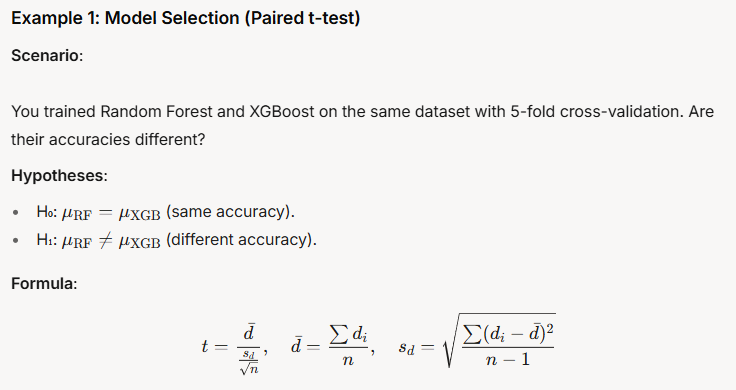Click the equals sign in the H₀ equation
736x390 pixels.
(106, 213)
